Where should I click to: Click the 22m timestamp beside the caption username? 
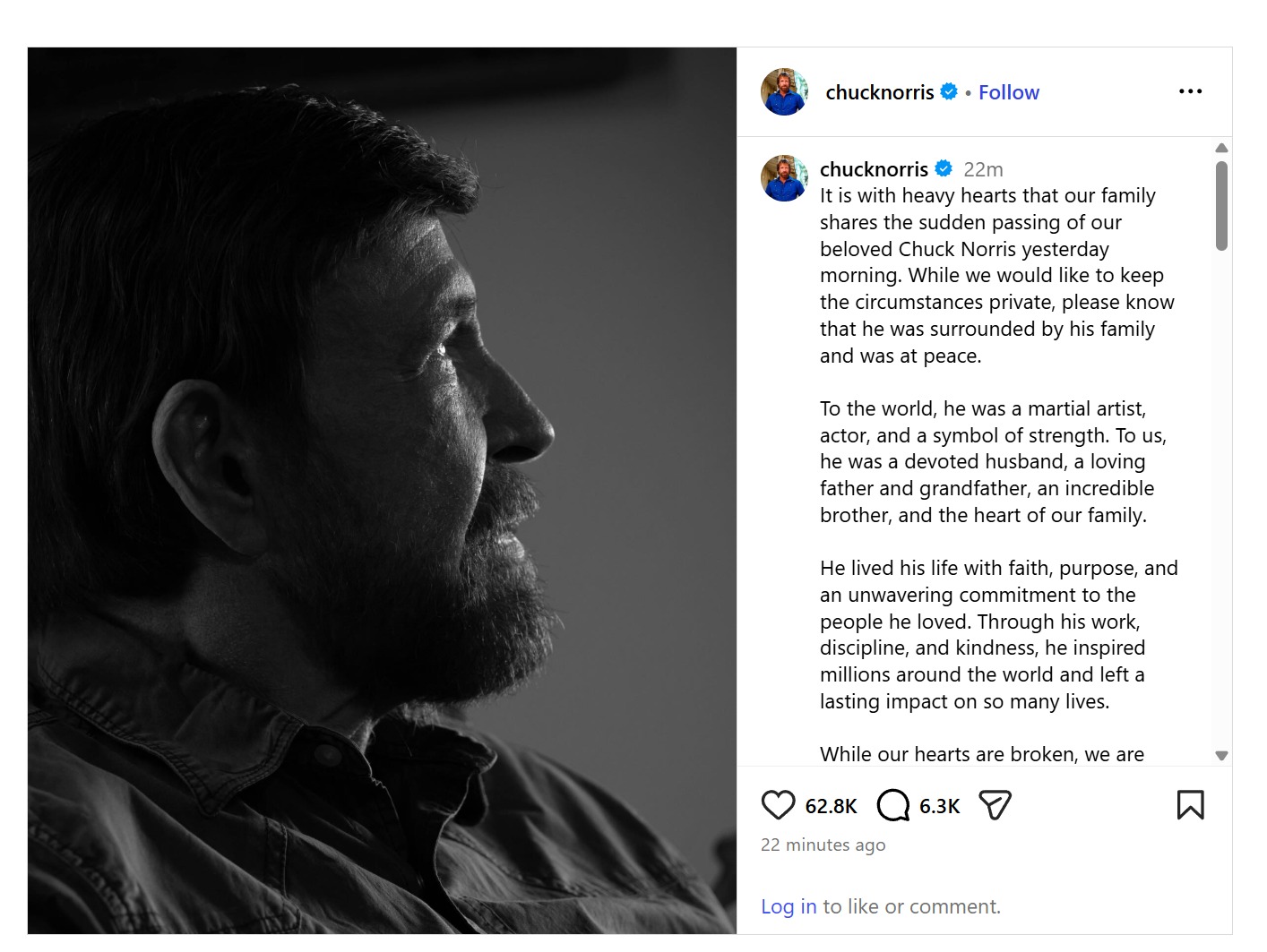tap(983, 169)
